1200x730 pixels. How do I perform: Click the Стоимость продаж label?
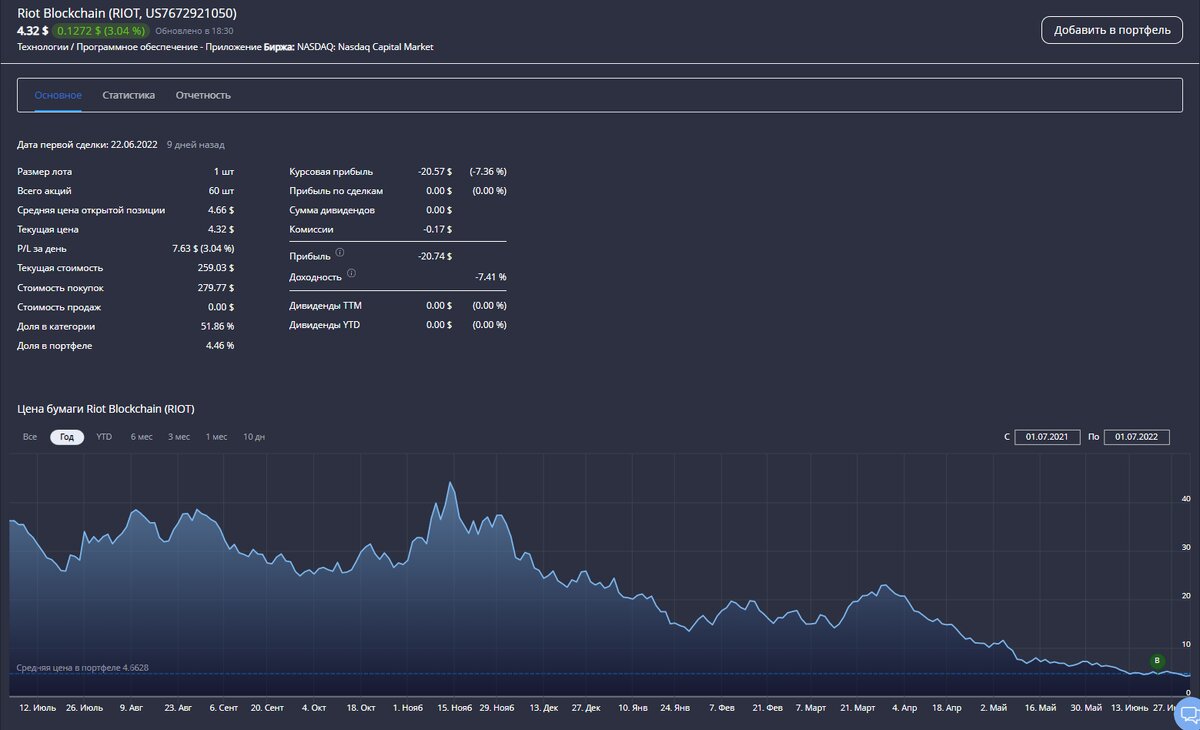[59, 307]
